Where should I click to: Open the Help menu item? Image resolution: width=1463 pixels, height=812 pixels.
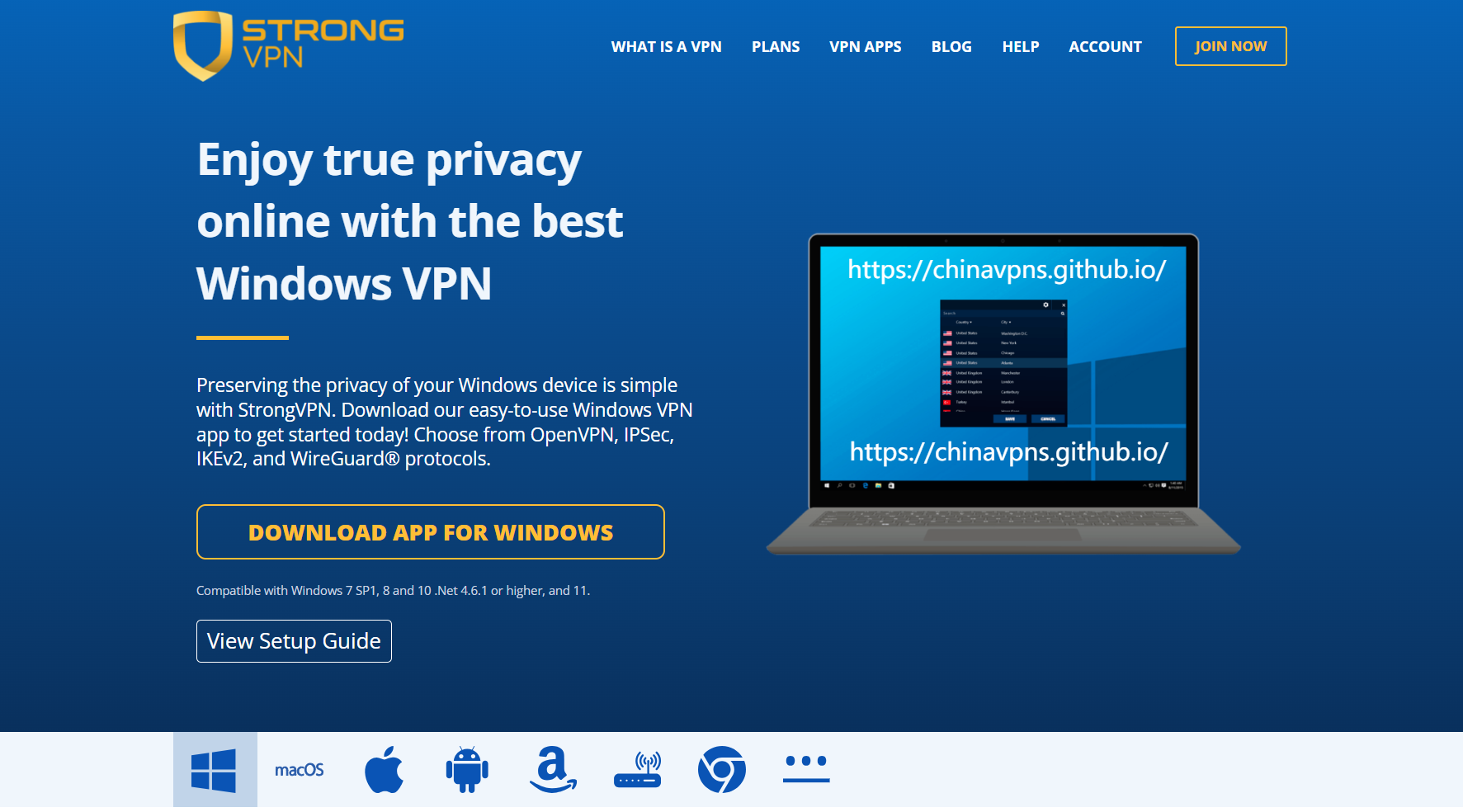[1021, 47]
